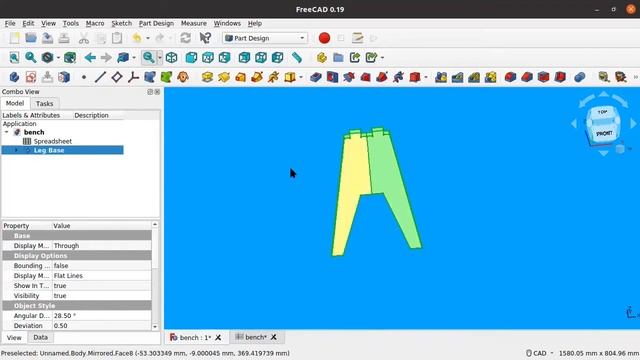The width and height of the screenshot is (640, 360).
Task: Select the Fillet tool
Action: (x=510, y=77)
